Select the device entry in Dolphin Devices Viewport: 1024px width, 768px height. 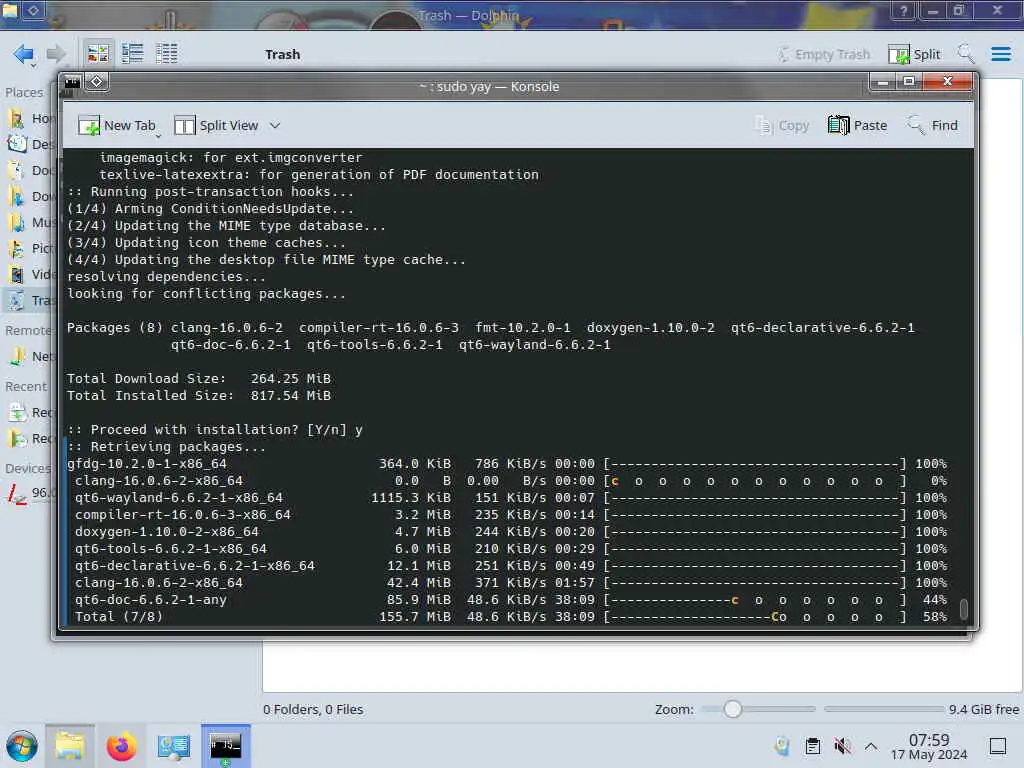point(29,493)
